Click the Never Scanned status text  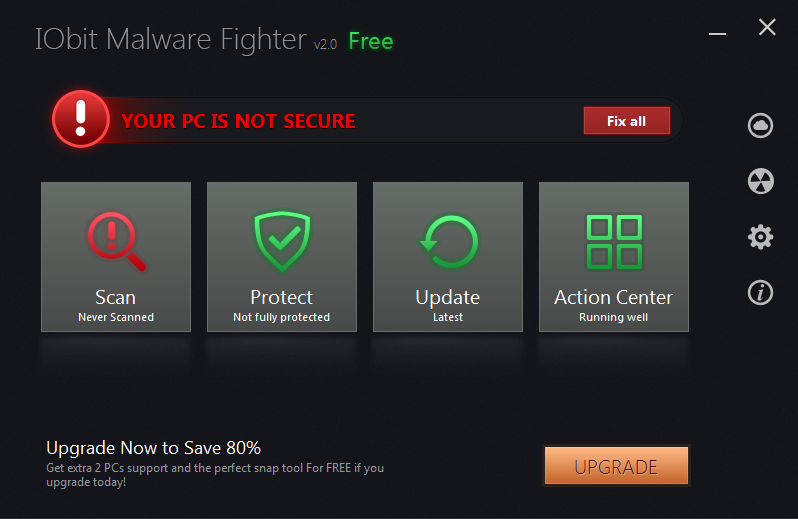pyautogui.click(x=116, y=317)
